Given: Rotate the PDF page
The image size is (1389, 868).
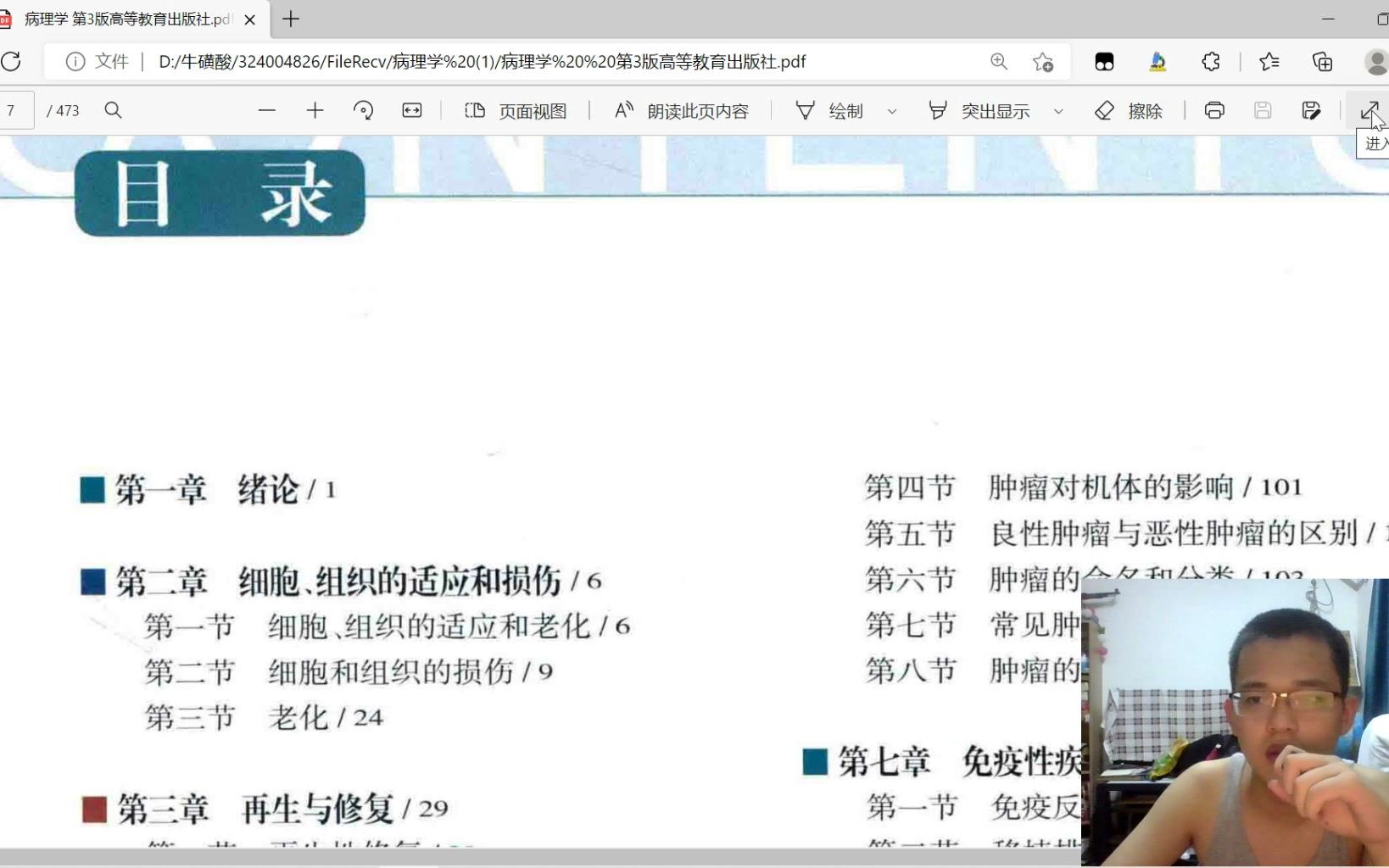Looking at the screenshot, I should [x=364, y=110].
